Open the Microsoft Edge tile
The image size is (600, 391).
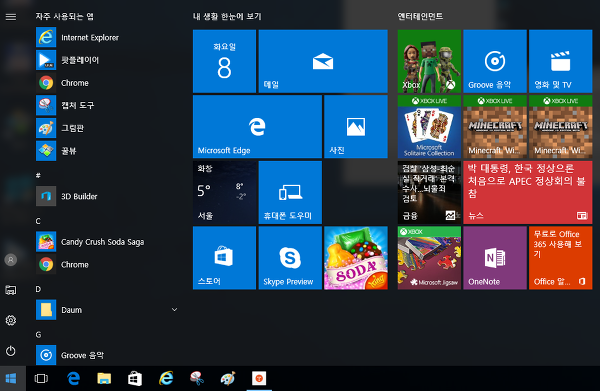click(x=257, y=127)
